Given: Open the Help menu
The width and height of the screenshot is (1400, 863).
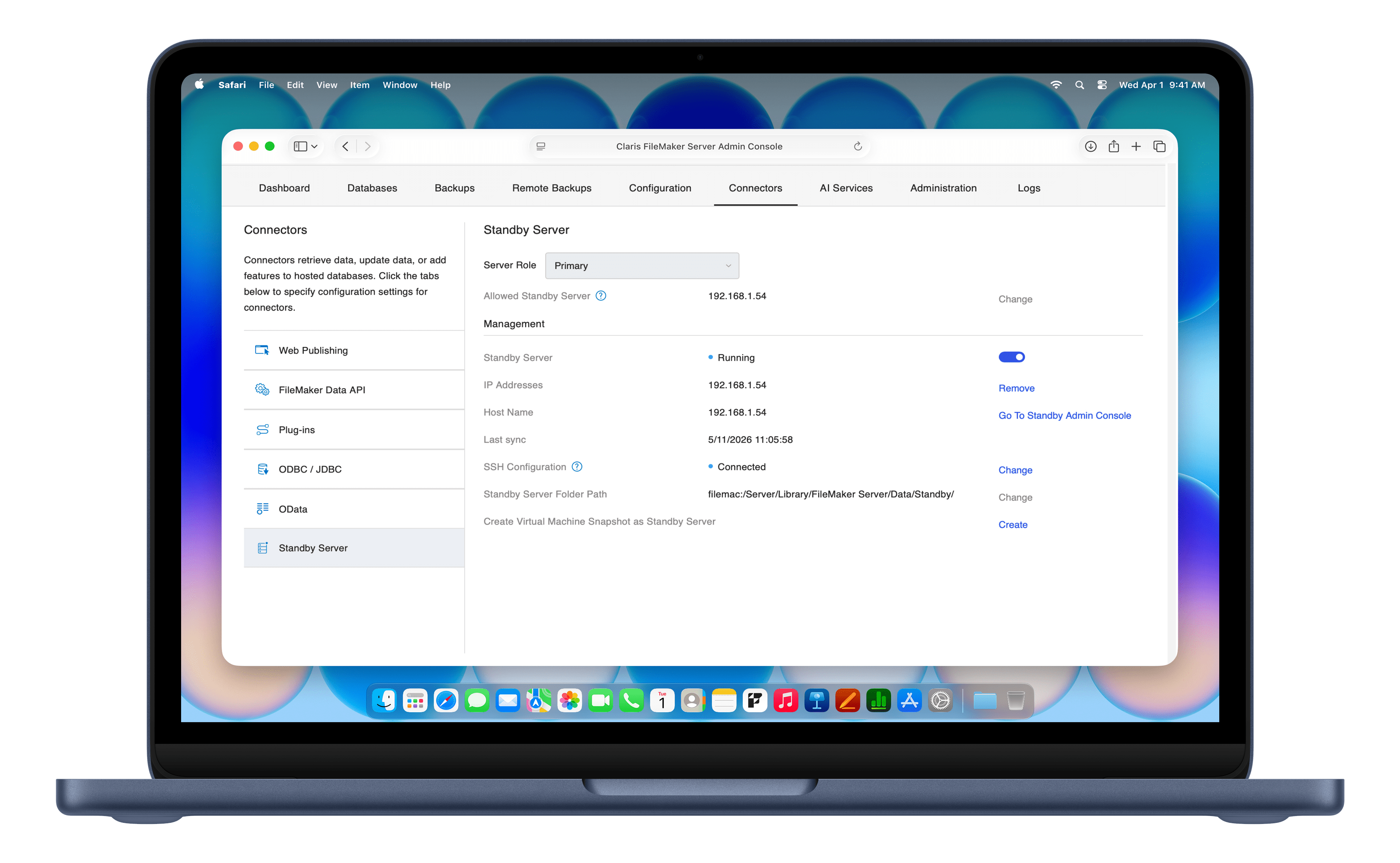Looking at the screenshot, I should coord(440,84).
